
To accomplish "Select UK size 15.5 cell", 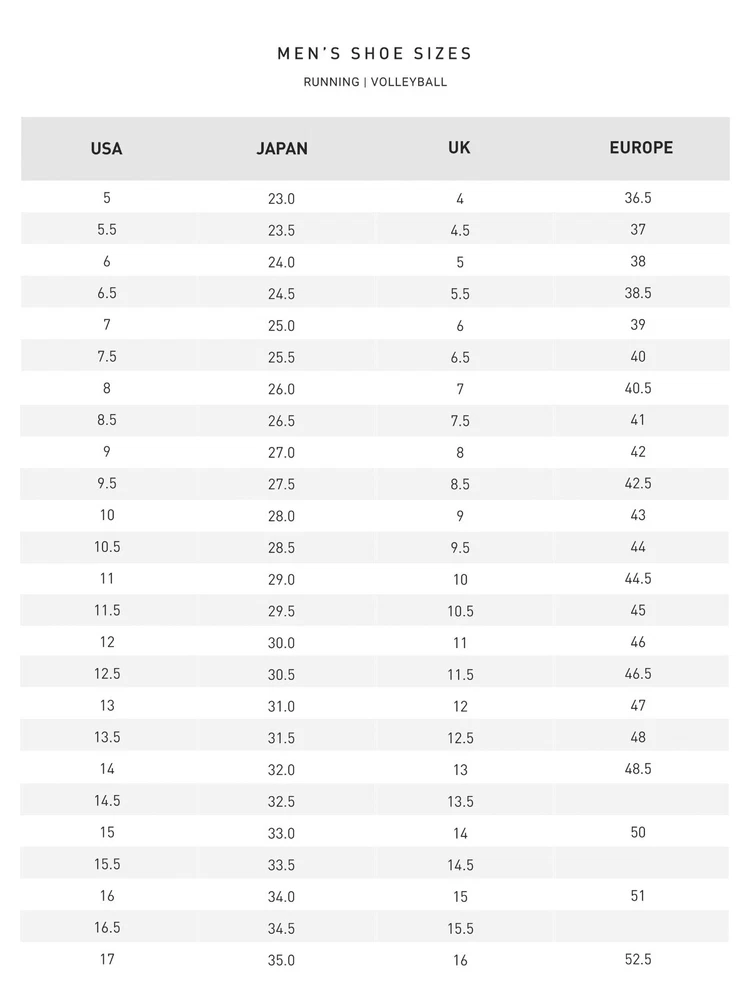I will 460,928.
